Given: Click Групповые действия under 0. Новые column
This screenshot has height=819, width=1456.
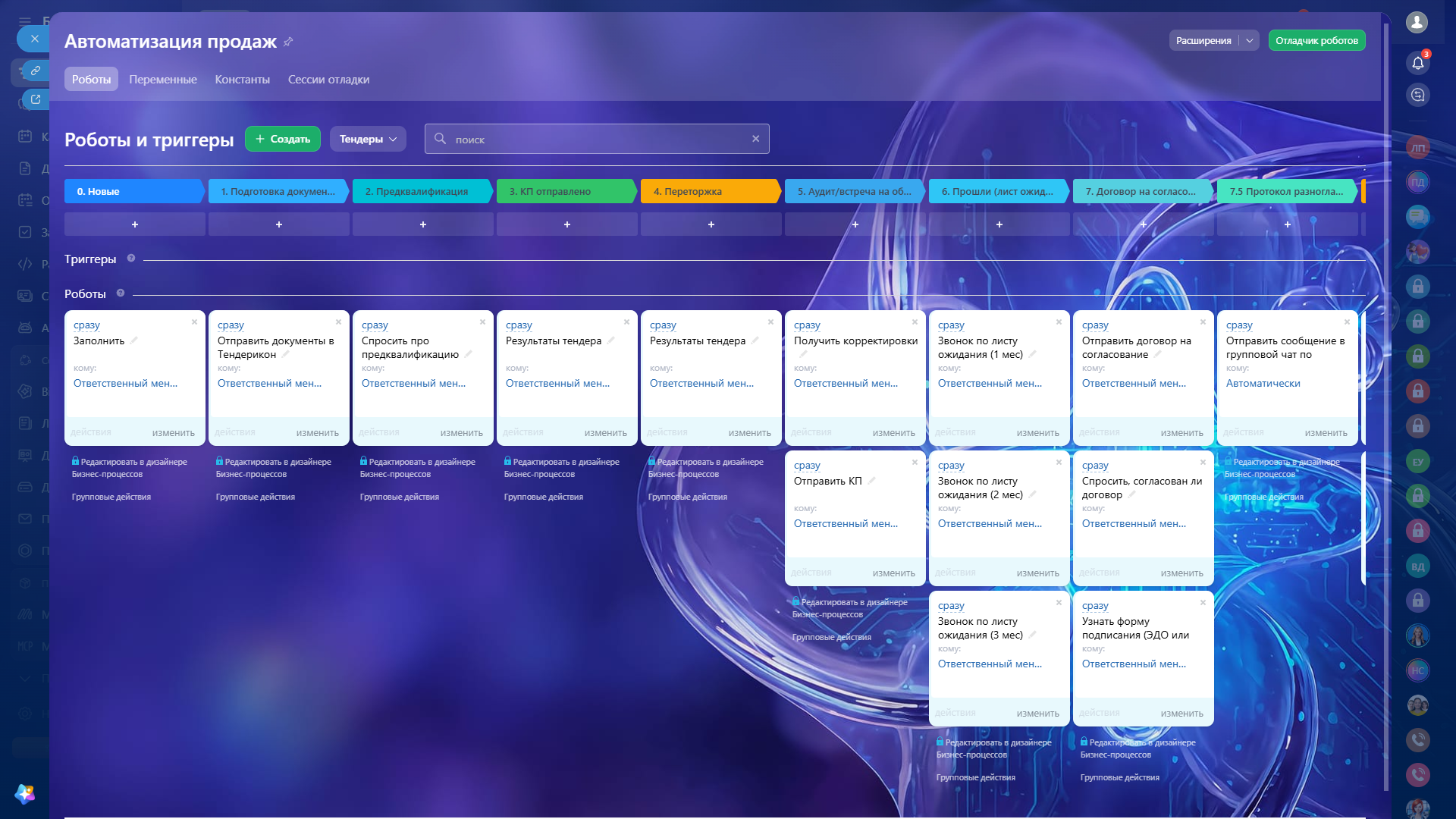Looking at the screenshot, I should click(111, 497).
